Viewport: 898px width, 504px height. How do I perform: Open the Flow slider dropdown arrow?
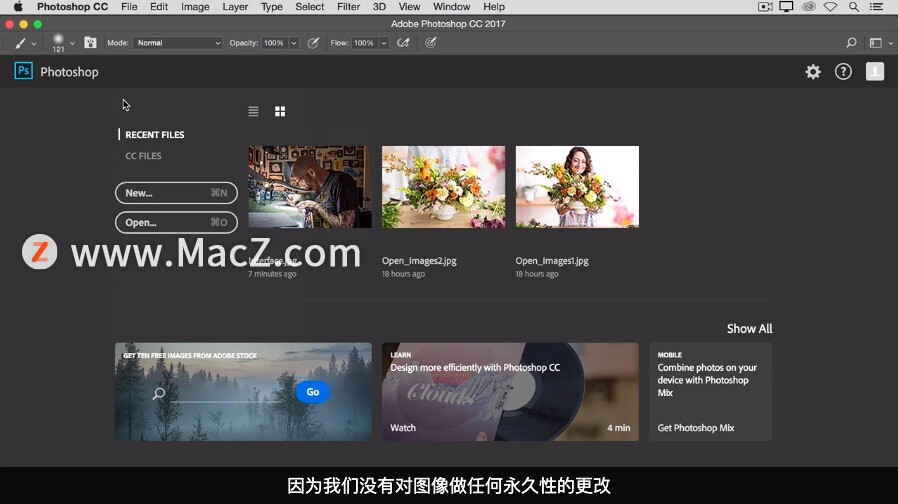tap(384, 43)
